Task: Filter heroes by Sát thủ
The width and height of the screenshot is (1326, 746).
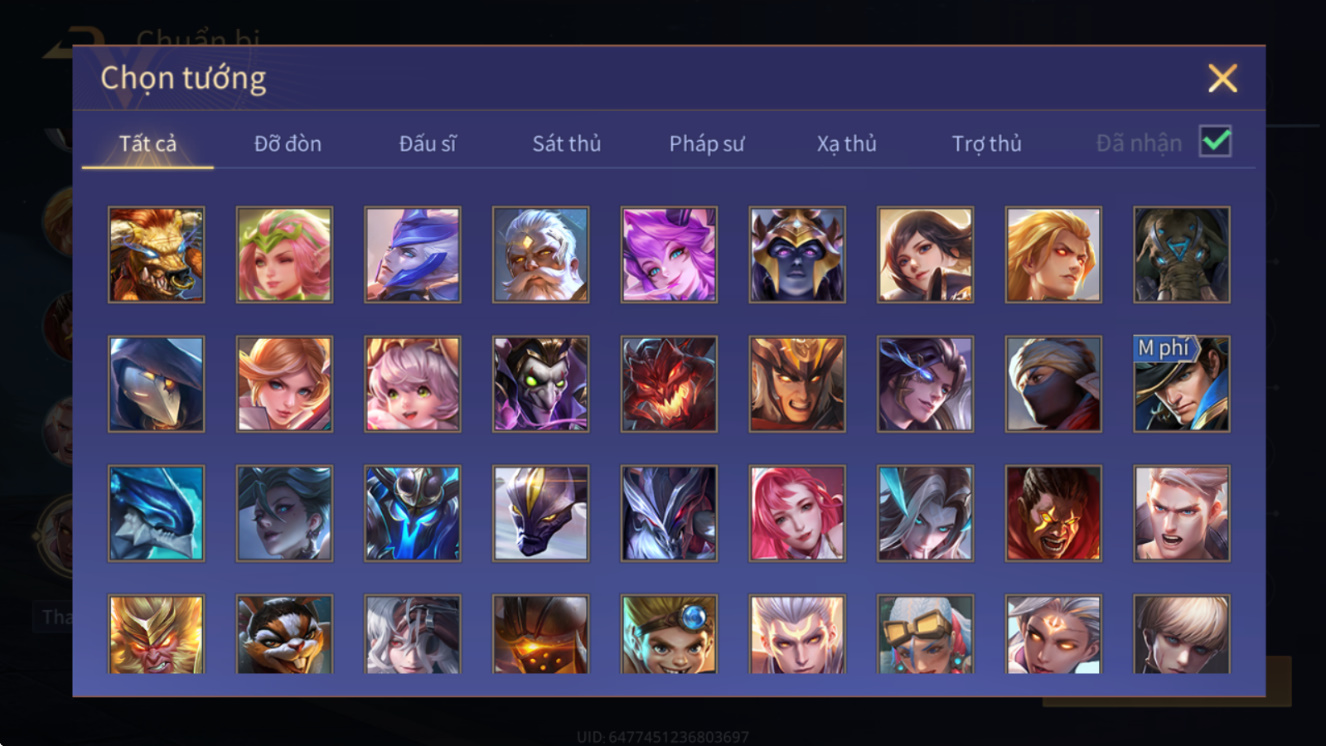Action: 567,144
